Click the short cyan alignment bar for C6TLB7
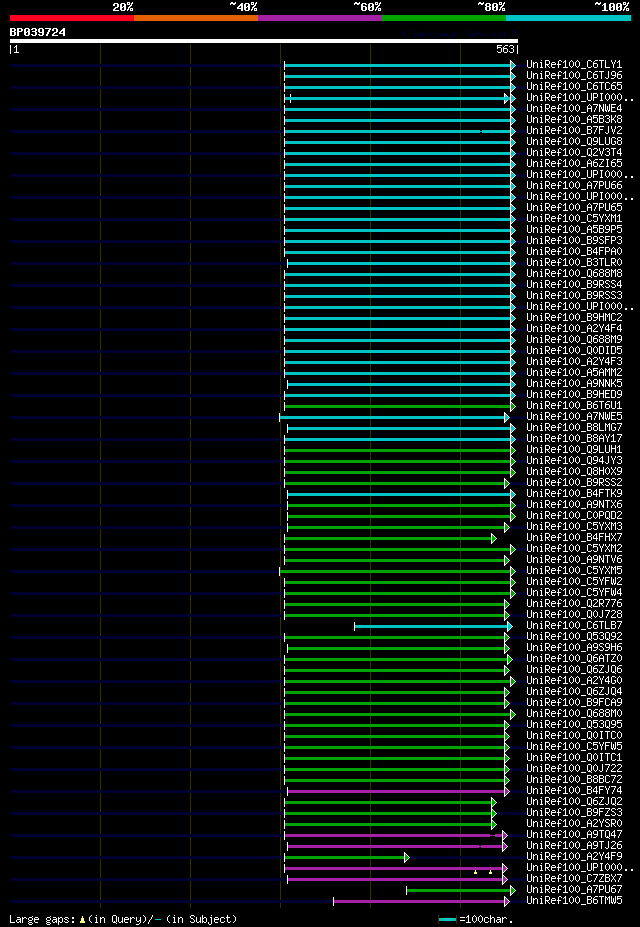 pos(433,626)
